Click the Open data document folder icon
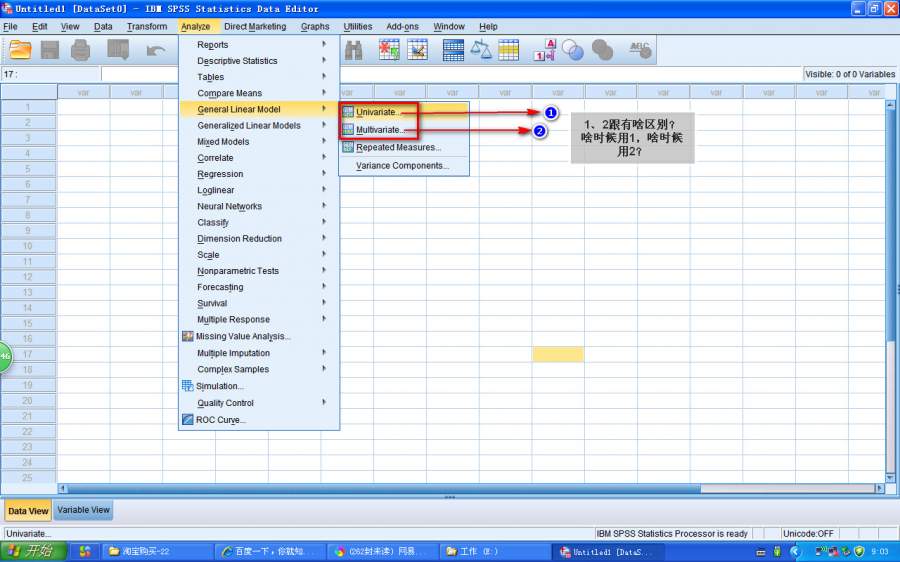This screenshot has width=900, height=562. coord(20,50)
